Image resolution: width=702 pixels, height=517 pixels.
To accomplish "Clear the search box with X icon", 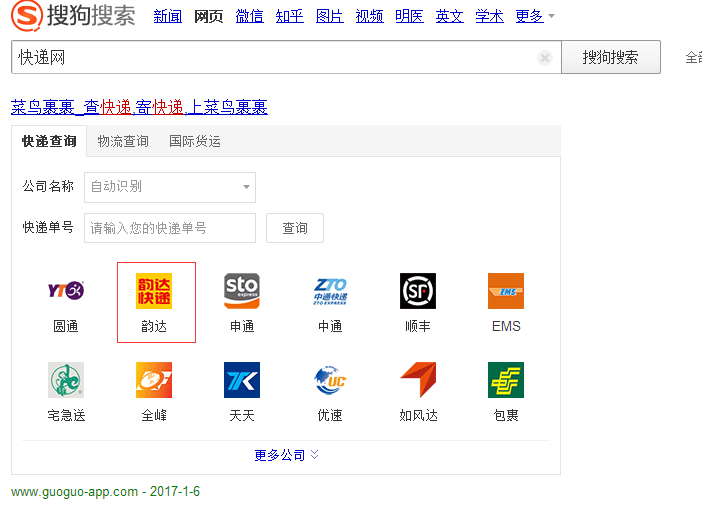I will (x=545, y=58).
